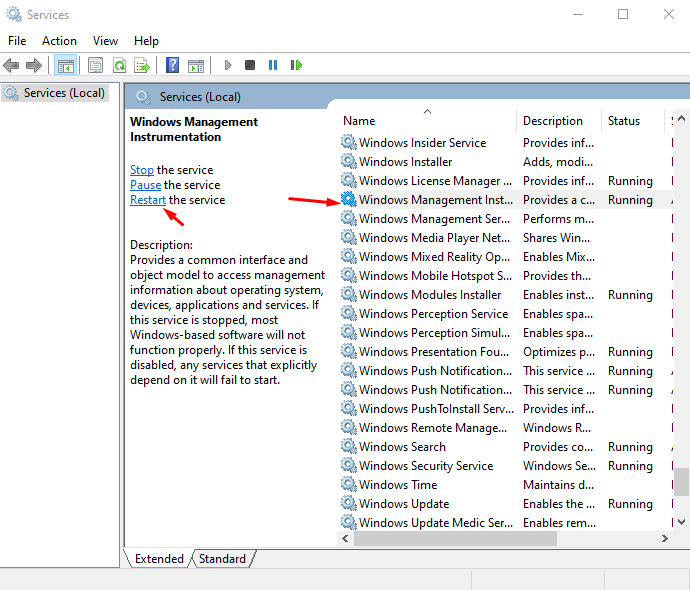690x590 pixels.
Task: Click gear icon of Windows Security Service
Action: [x=349, y=465]
